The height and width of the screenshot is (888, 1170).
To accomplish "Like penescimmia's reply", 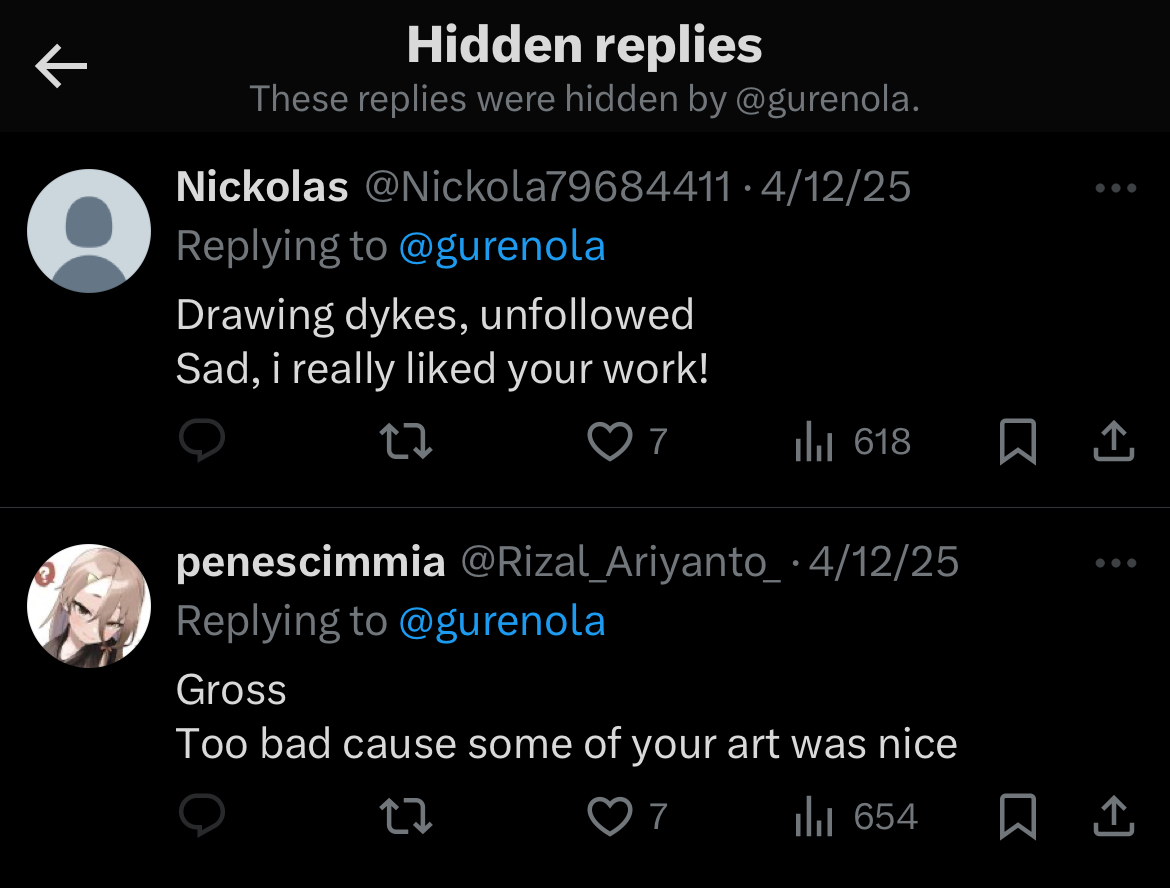I will pyautogui.click(x=609, y=817).
